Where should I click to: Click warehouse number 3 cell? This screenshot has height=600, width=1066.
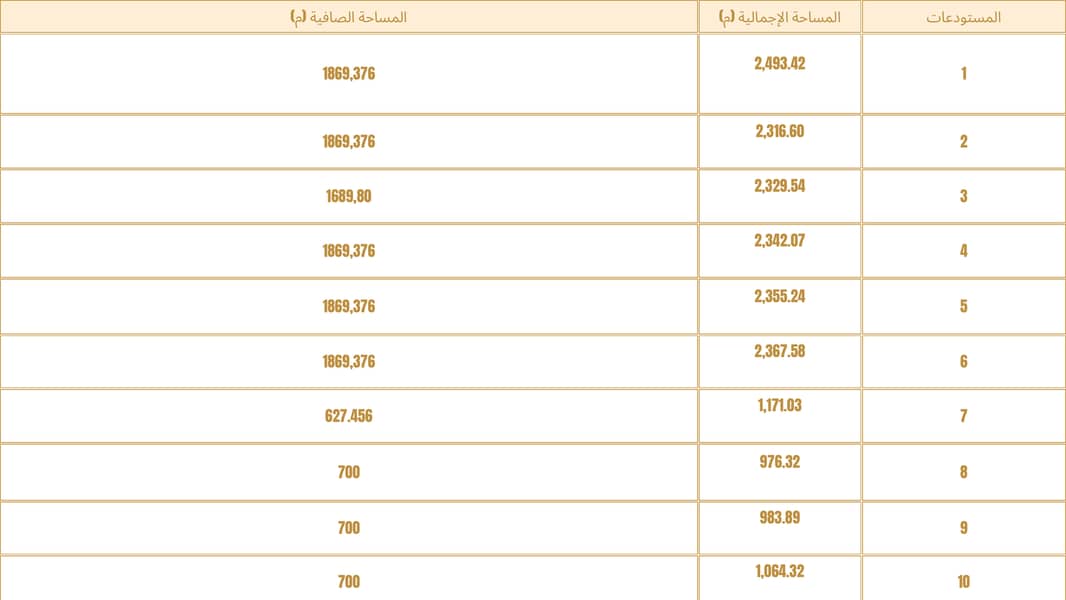click(x=963, y=196)
